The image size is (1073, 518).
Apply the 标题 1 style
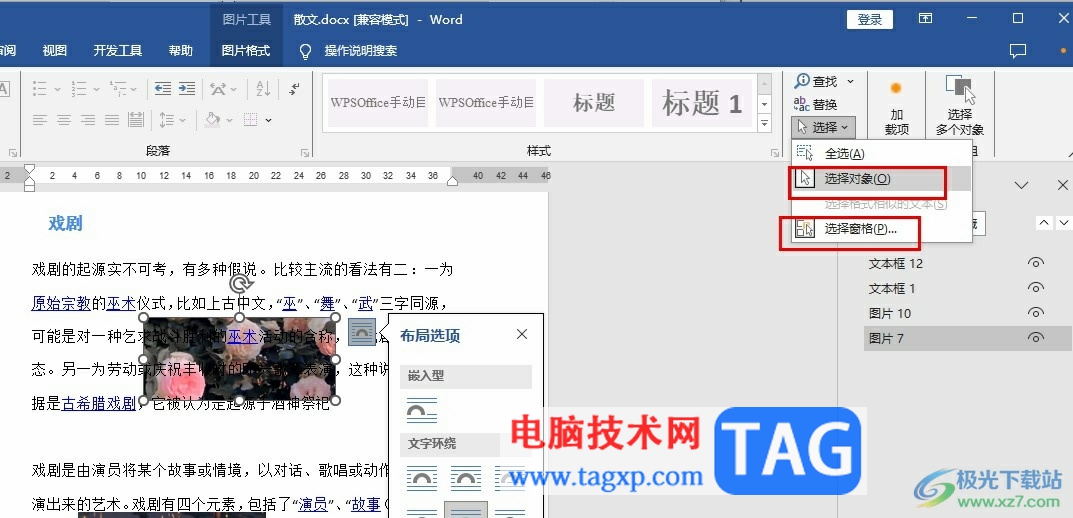[x=701, y=103]
